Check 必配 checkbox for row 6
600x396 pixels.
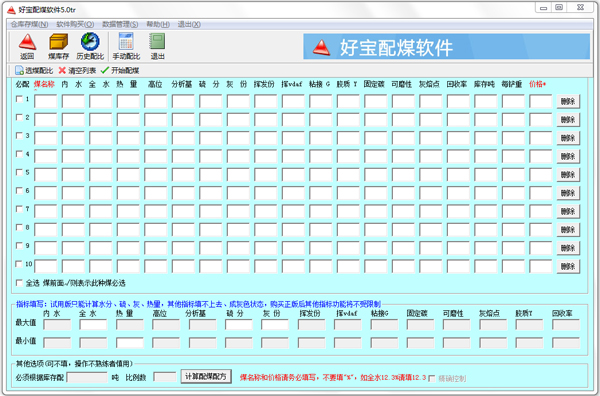click(x=19, y=191)
